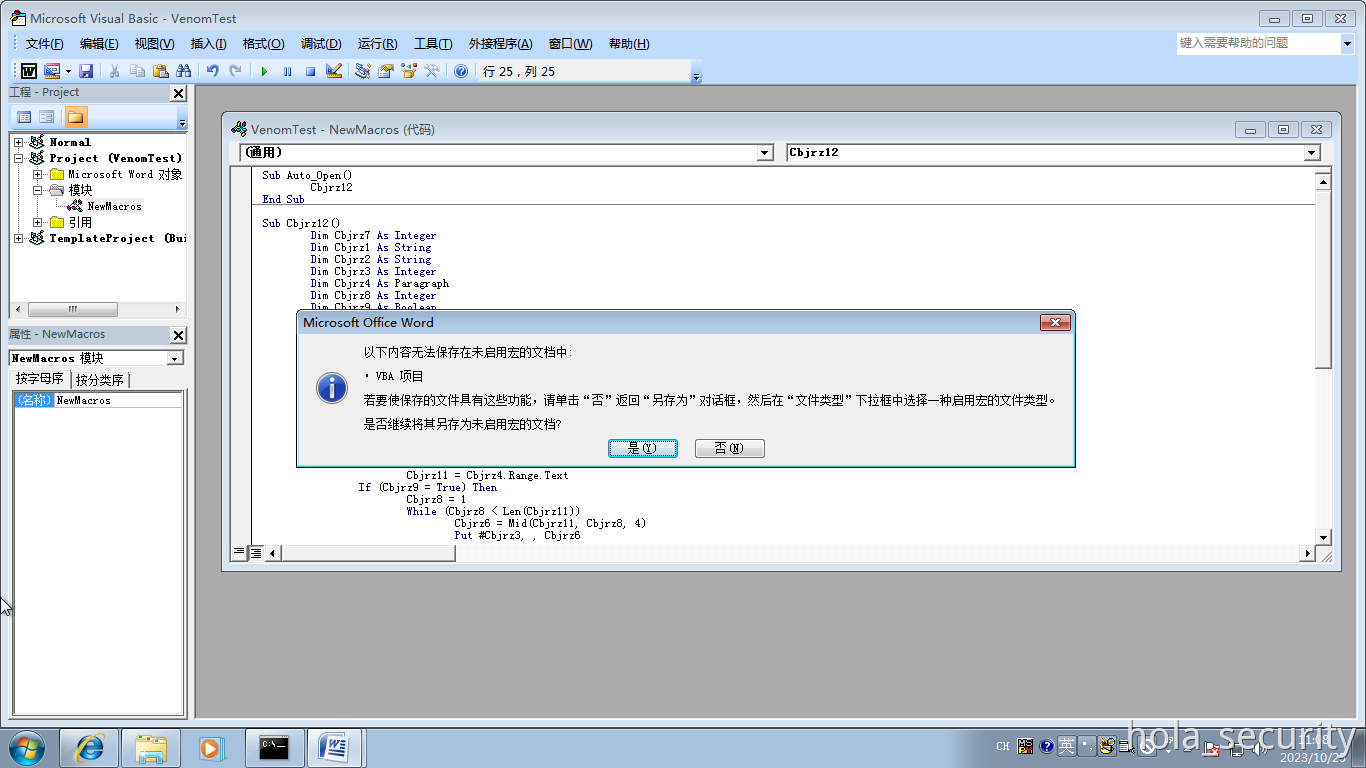Open the procedure dropdown showing Cbjrz12
The width and height of the screenshot is (1366, 768).
[1309, 152]
